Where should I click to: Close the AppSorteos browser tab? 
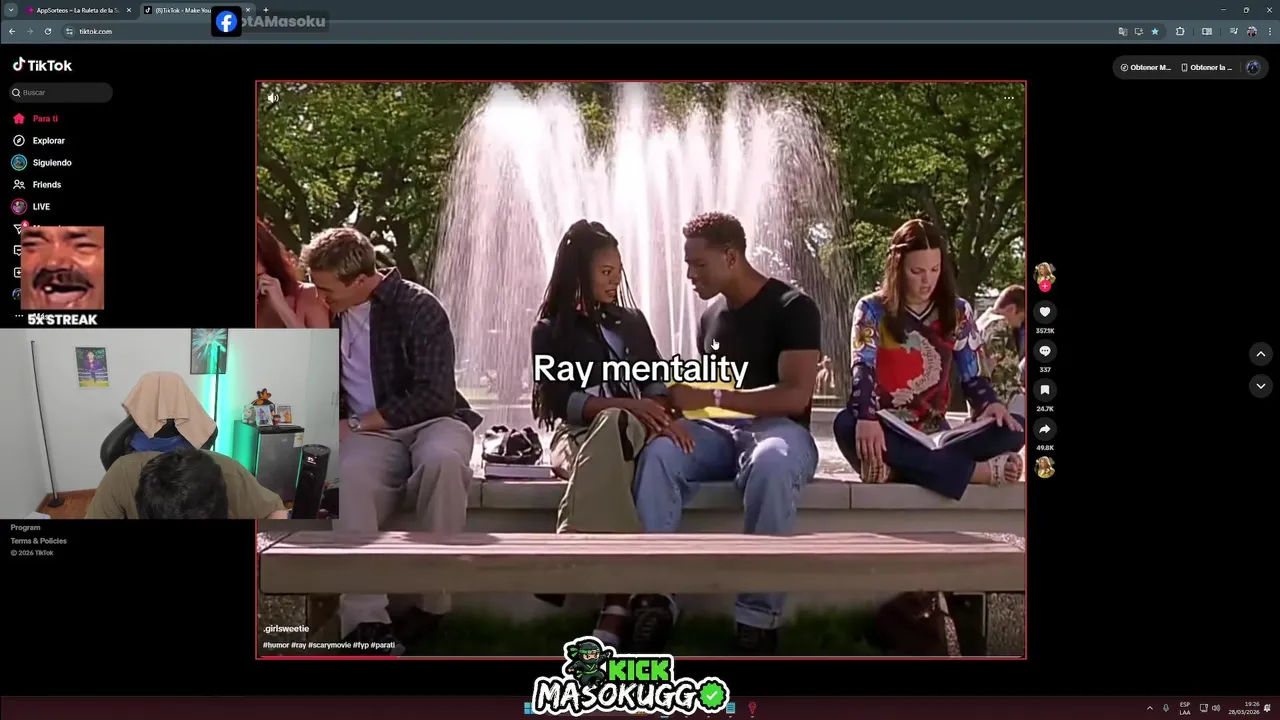click(128, 10)
